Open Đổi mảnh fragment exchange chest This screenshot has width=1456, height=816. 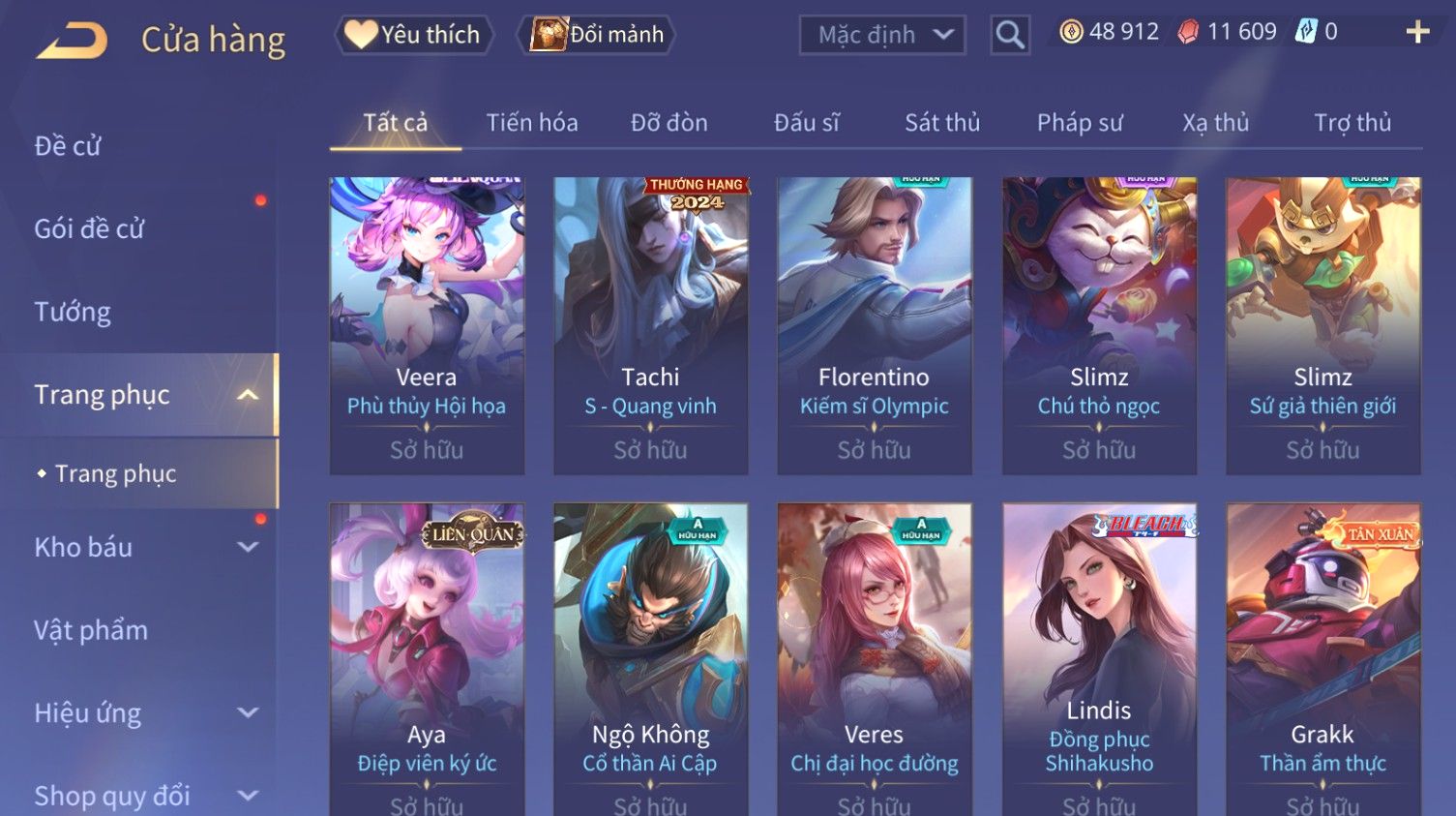tap(597, 35)
